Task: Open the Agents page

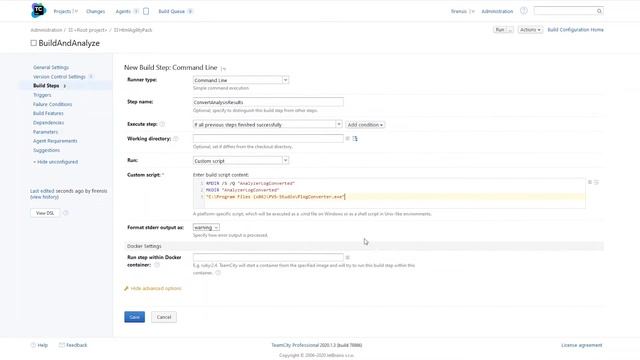Action: tap(123, 11)
